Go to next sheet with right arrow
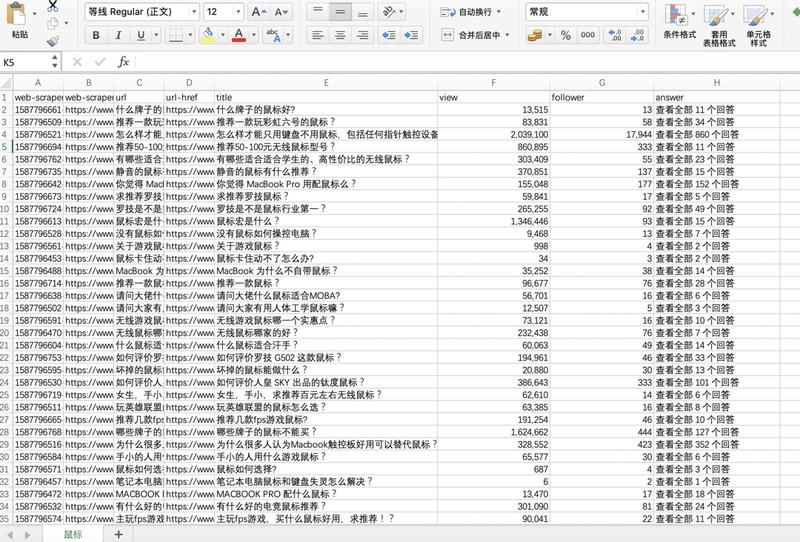Image resolution: width=800 pixels, height=542 pixels. click(28, 534)
